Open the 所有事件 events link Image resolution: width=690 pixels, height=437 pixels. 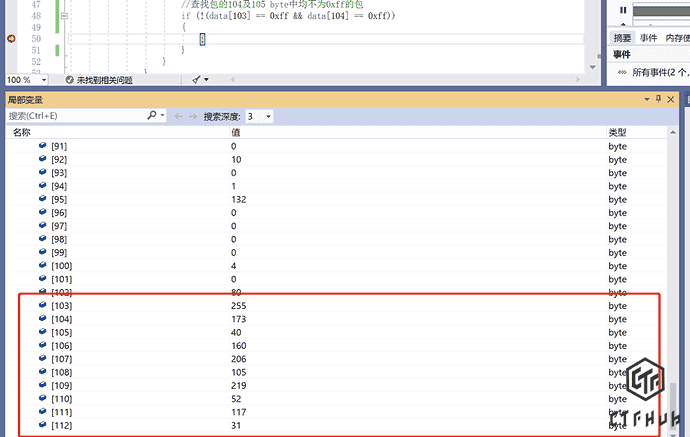click(x=659, y=72)
